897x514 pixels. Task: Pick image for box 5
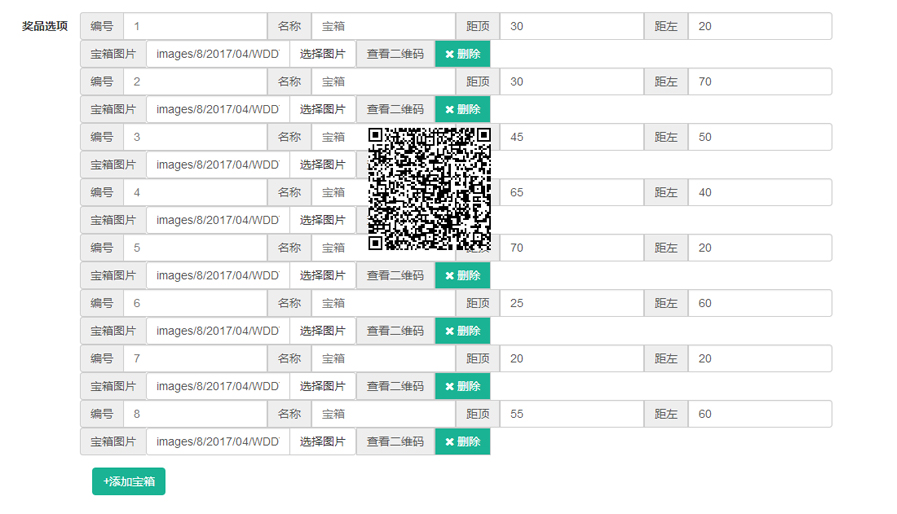[323, 275]
